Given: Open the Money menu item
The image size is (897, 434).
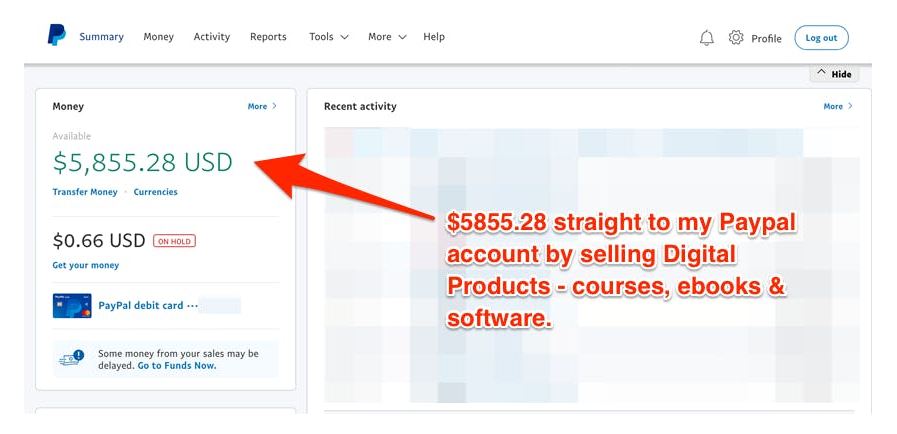Looking at the screenshot, I should (158, 37).
